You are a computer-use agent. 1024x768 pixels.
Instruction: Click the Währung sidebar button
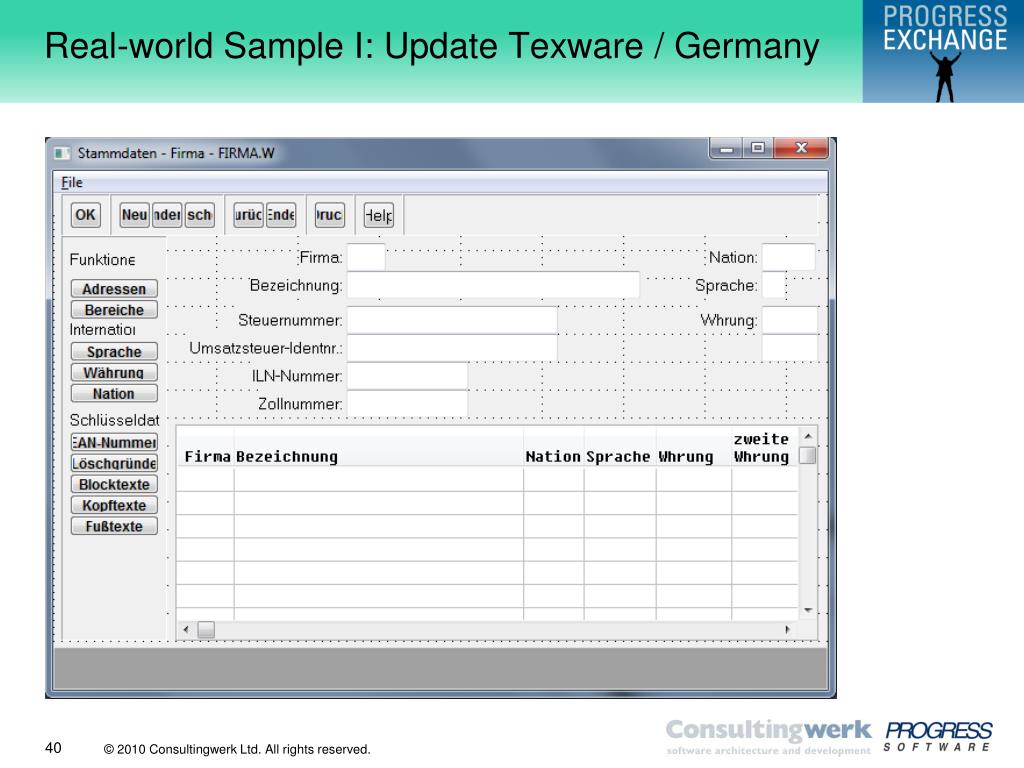point(114,372)
